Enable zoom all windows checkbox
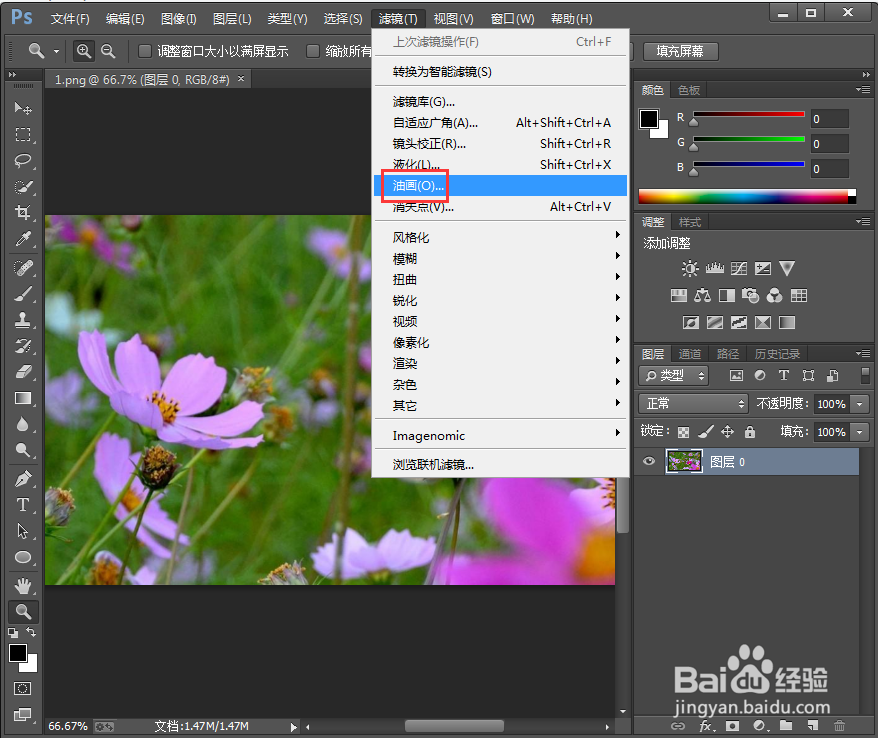 coord(313,52)
